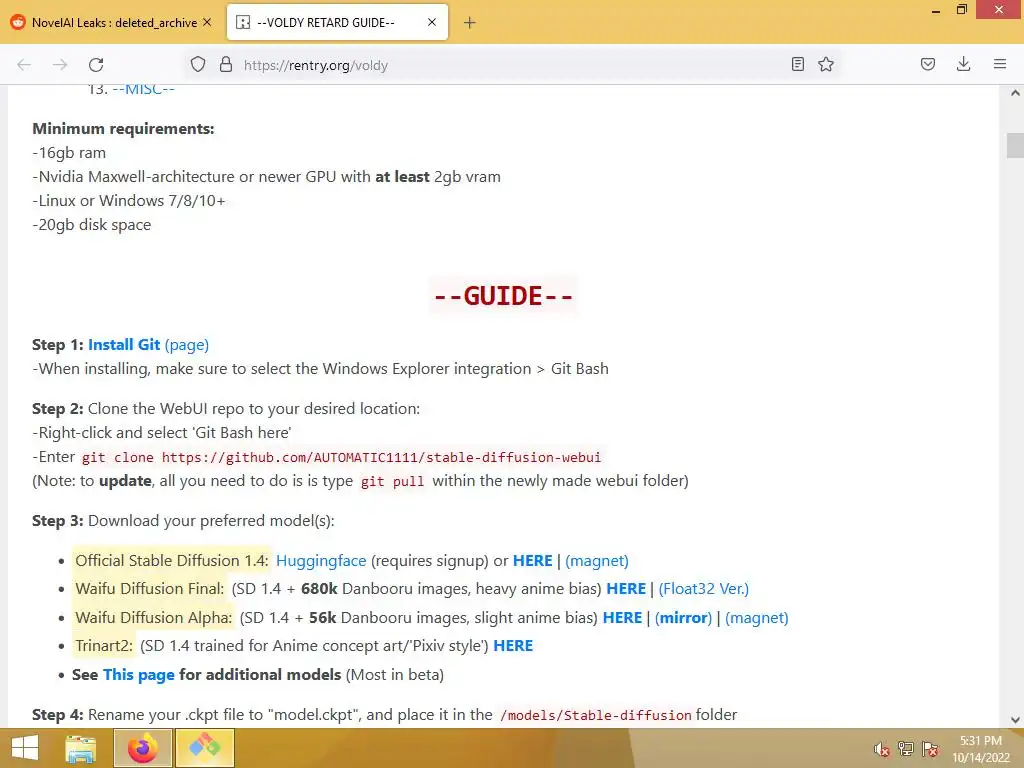Open Firefox application menu
Screen dimensions: 1024x768
point(1000,64)
